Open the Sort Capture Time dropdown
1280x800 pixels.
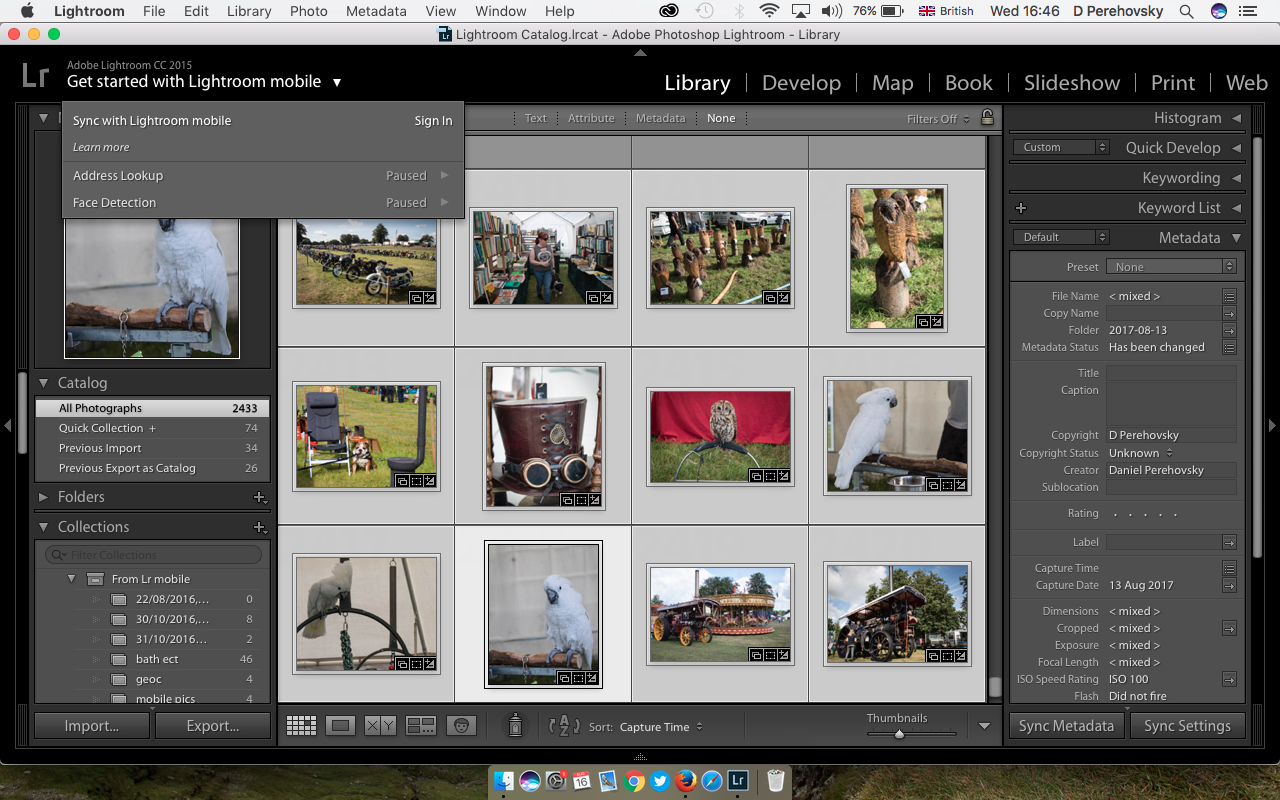click(661, 727)
